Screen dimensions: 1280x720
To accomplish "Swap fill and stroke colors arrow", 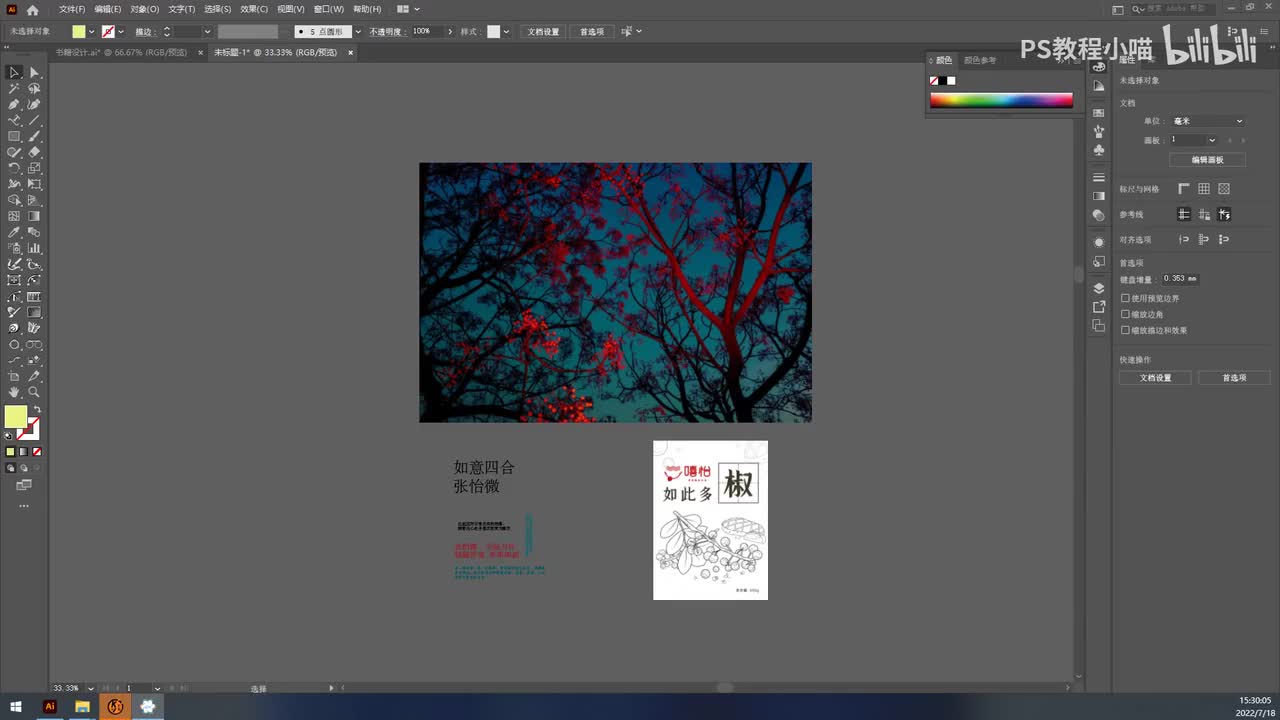I will click(37, 410).
